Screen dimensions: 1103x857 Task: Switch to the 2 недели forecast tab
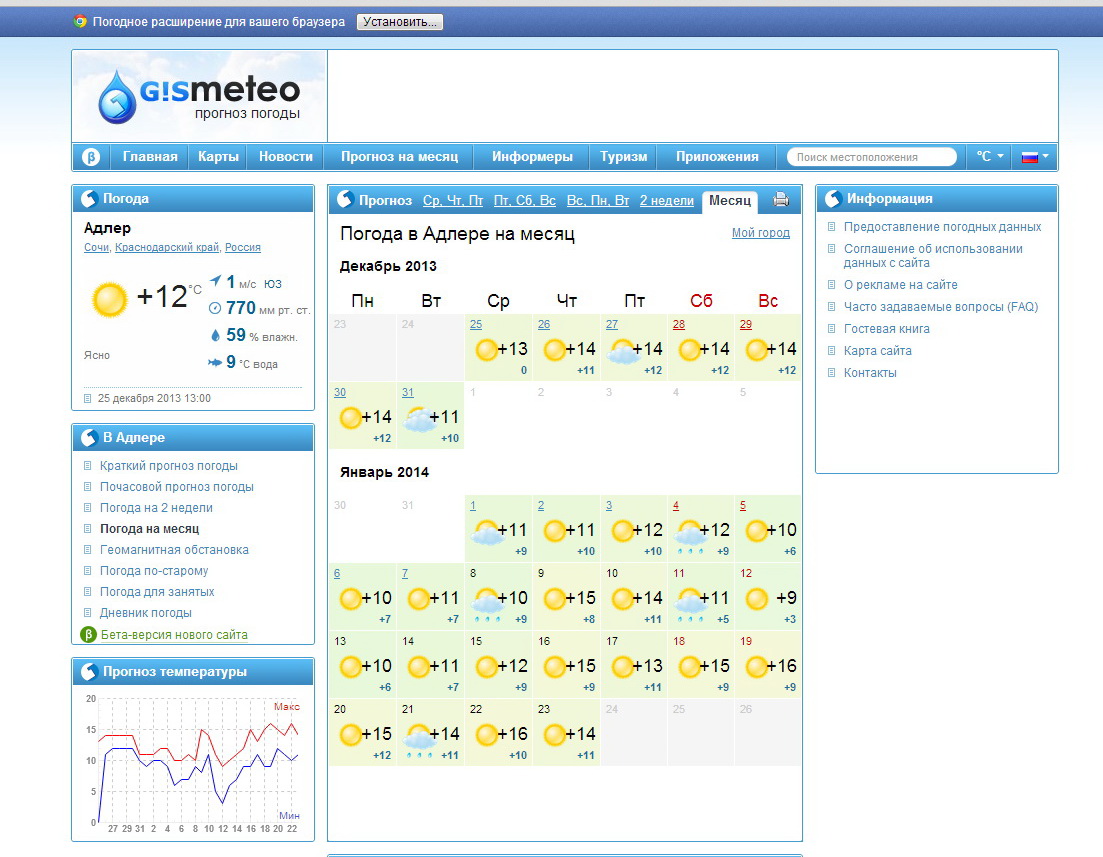point(666,200)
